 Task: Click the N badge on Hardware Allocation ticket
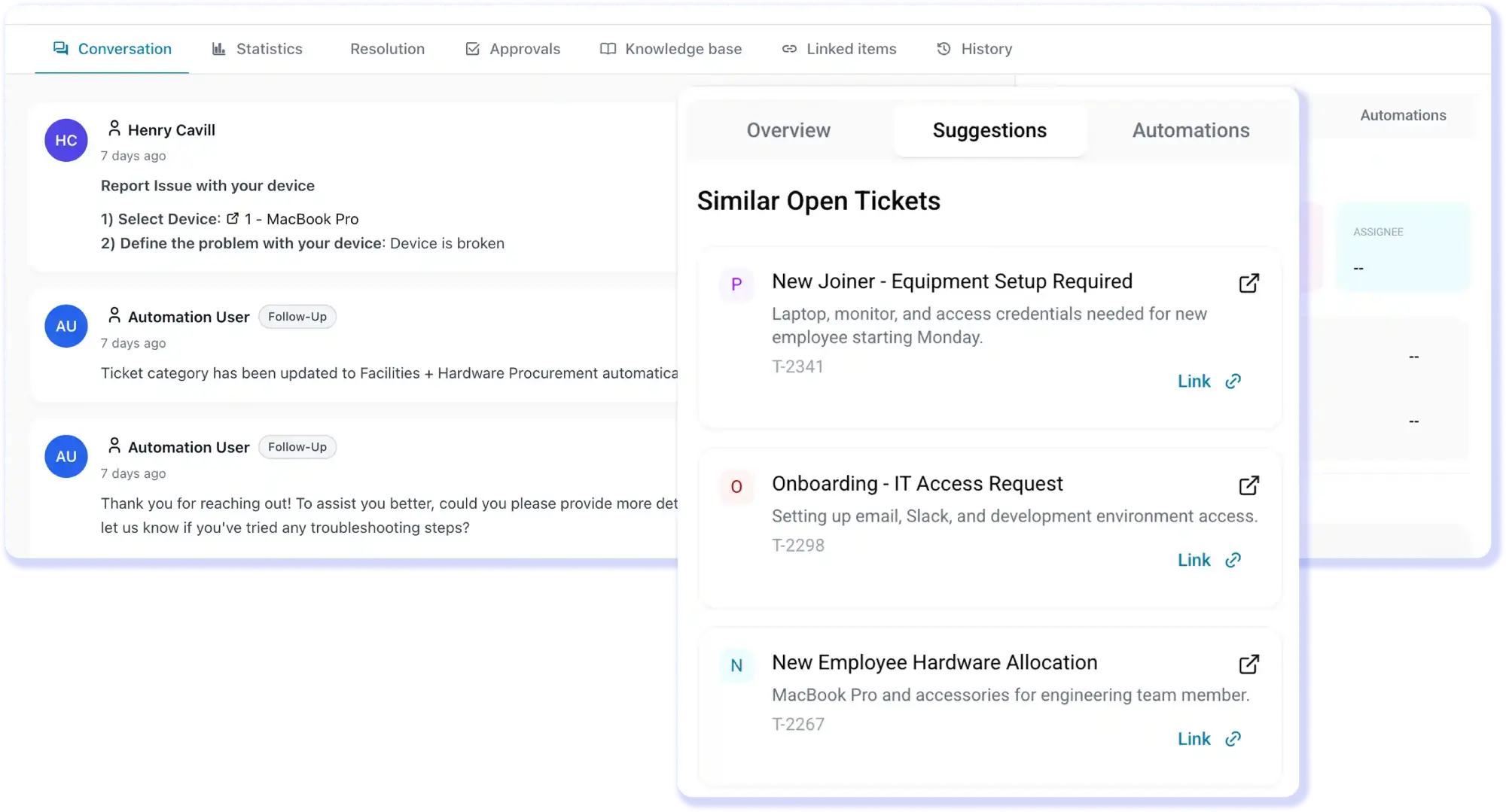(x=736, y=665)
